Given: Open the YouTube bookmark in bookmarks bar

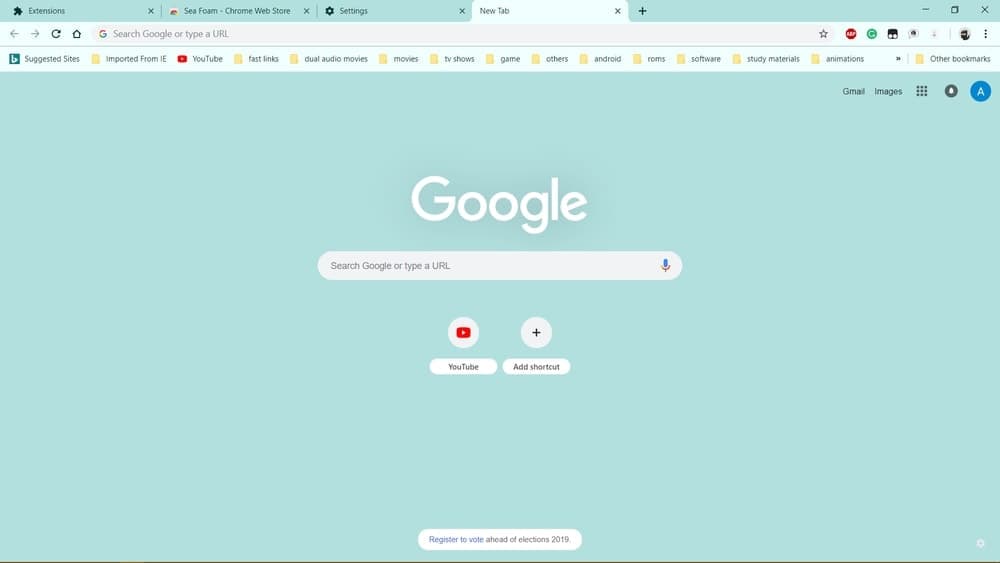Looking at the screenshot, I should pyautogui.click(x=200, y=59).
